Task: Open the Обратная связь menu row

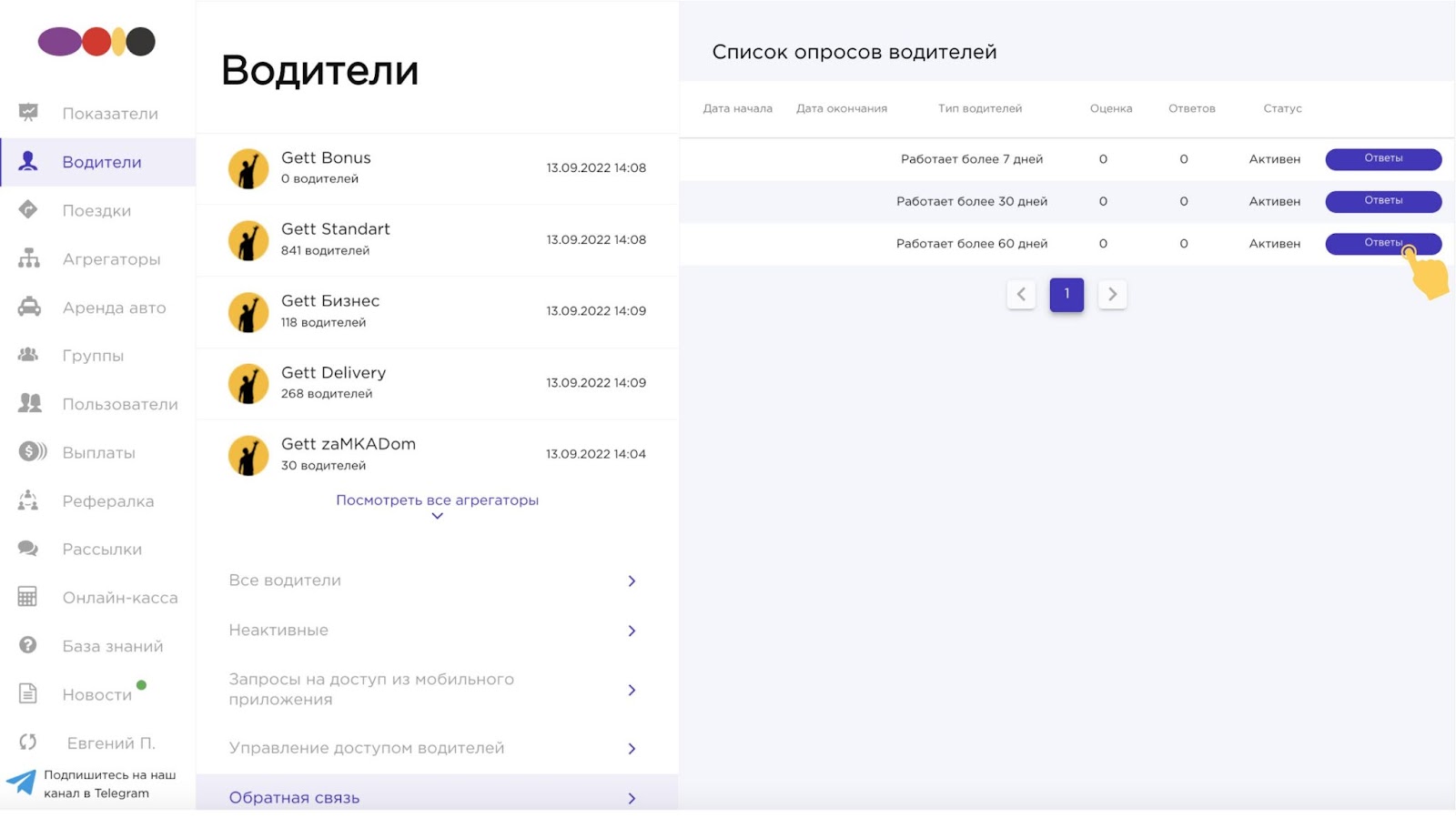Action: 437,793
